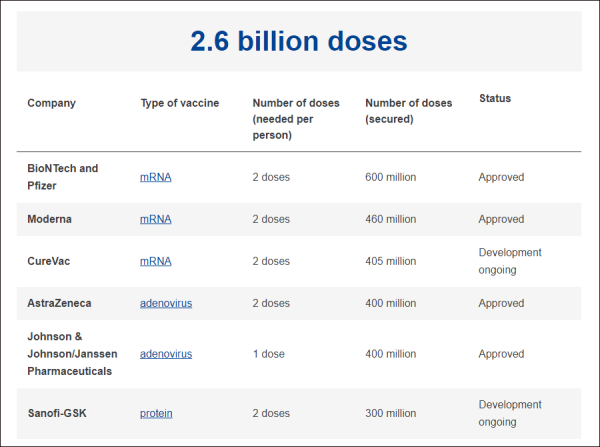
Task: Click CureVac's 'Development ongoing' status
Action: tap(510, 261)
